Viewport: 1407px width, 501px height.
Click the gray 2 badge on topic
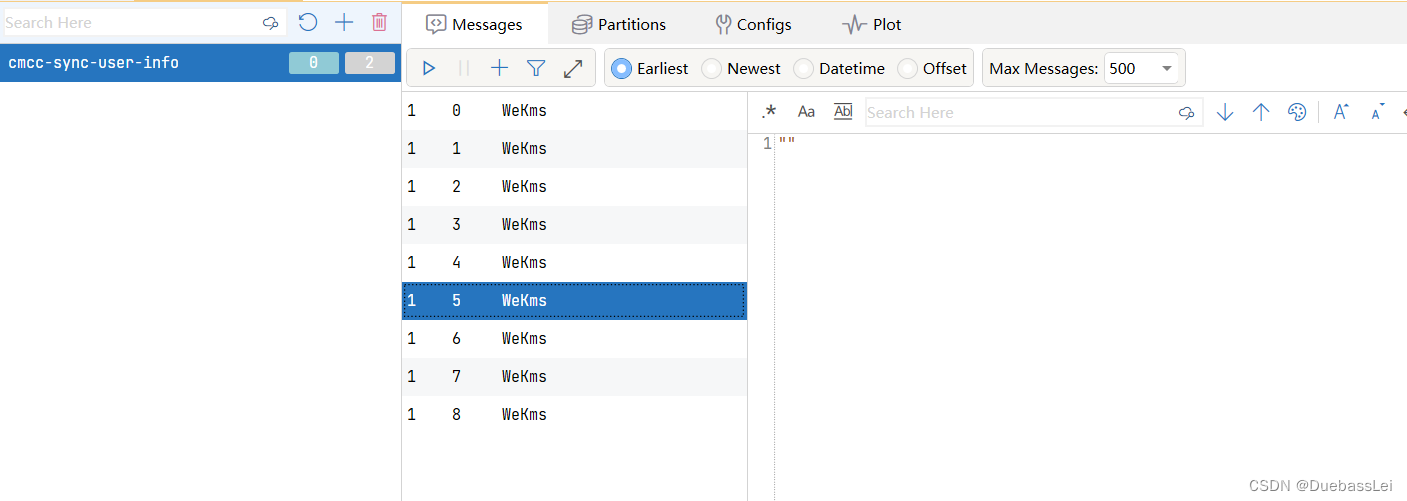click(x=370, y=63)
